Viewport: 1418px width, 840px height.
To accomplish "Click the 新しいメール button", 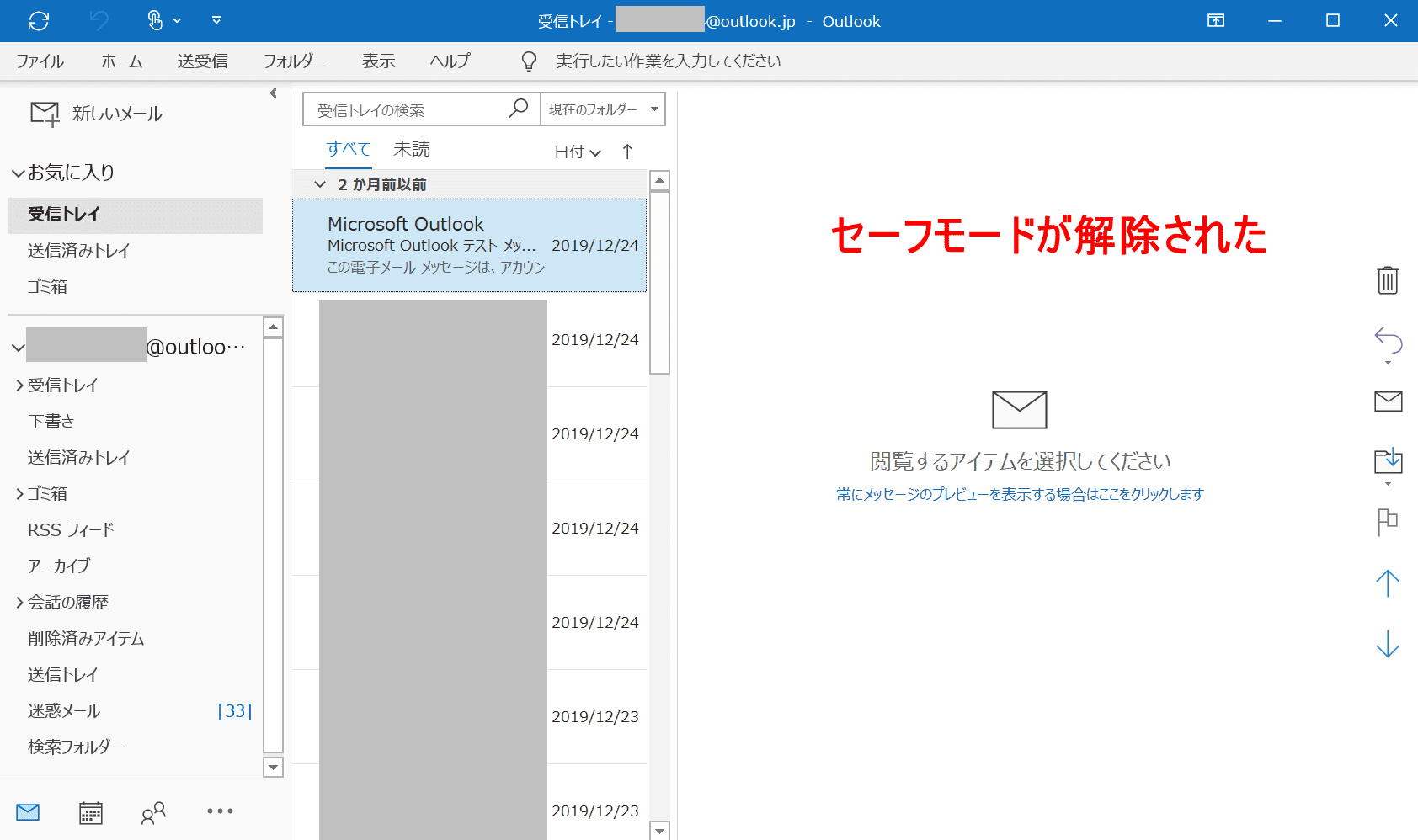I will pos(96,114).
